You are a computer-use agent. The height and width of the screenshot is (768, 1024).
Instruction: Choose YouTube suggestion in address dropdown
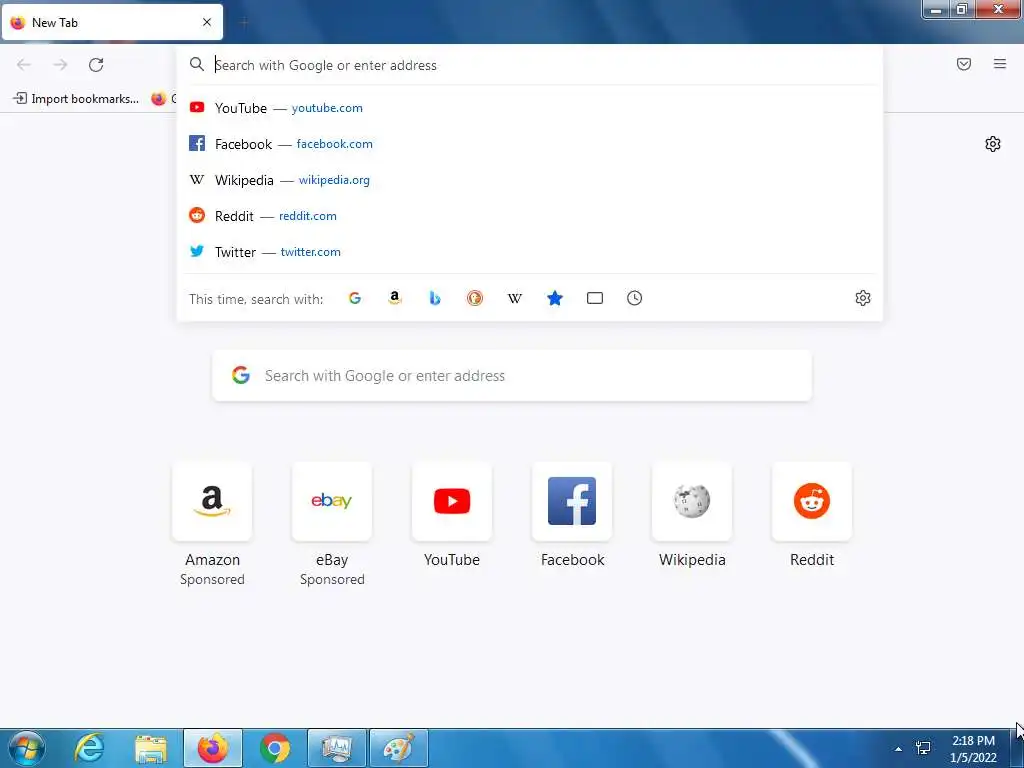(x=530, y=108)
